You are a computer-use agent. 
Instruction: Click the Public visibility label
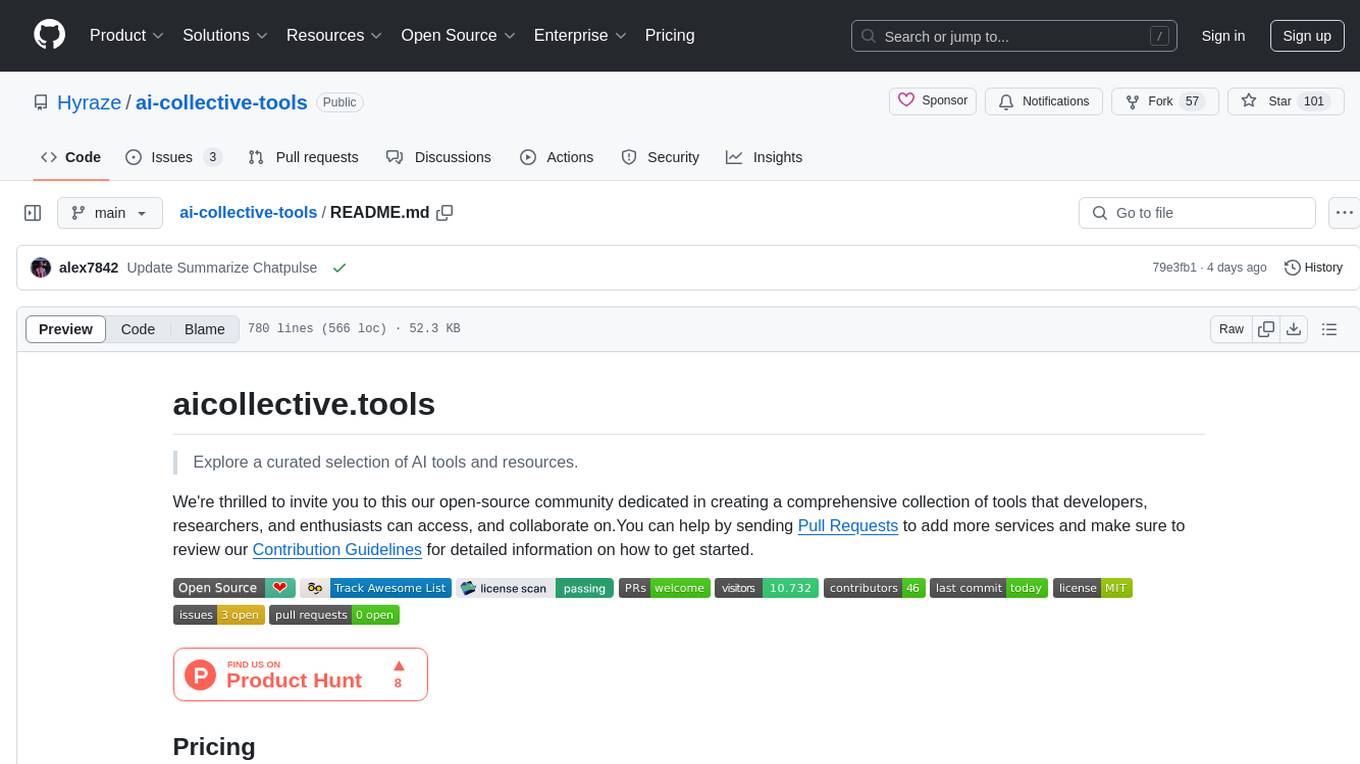tap(339, 102)
